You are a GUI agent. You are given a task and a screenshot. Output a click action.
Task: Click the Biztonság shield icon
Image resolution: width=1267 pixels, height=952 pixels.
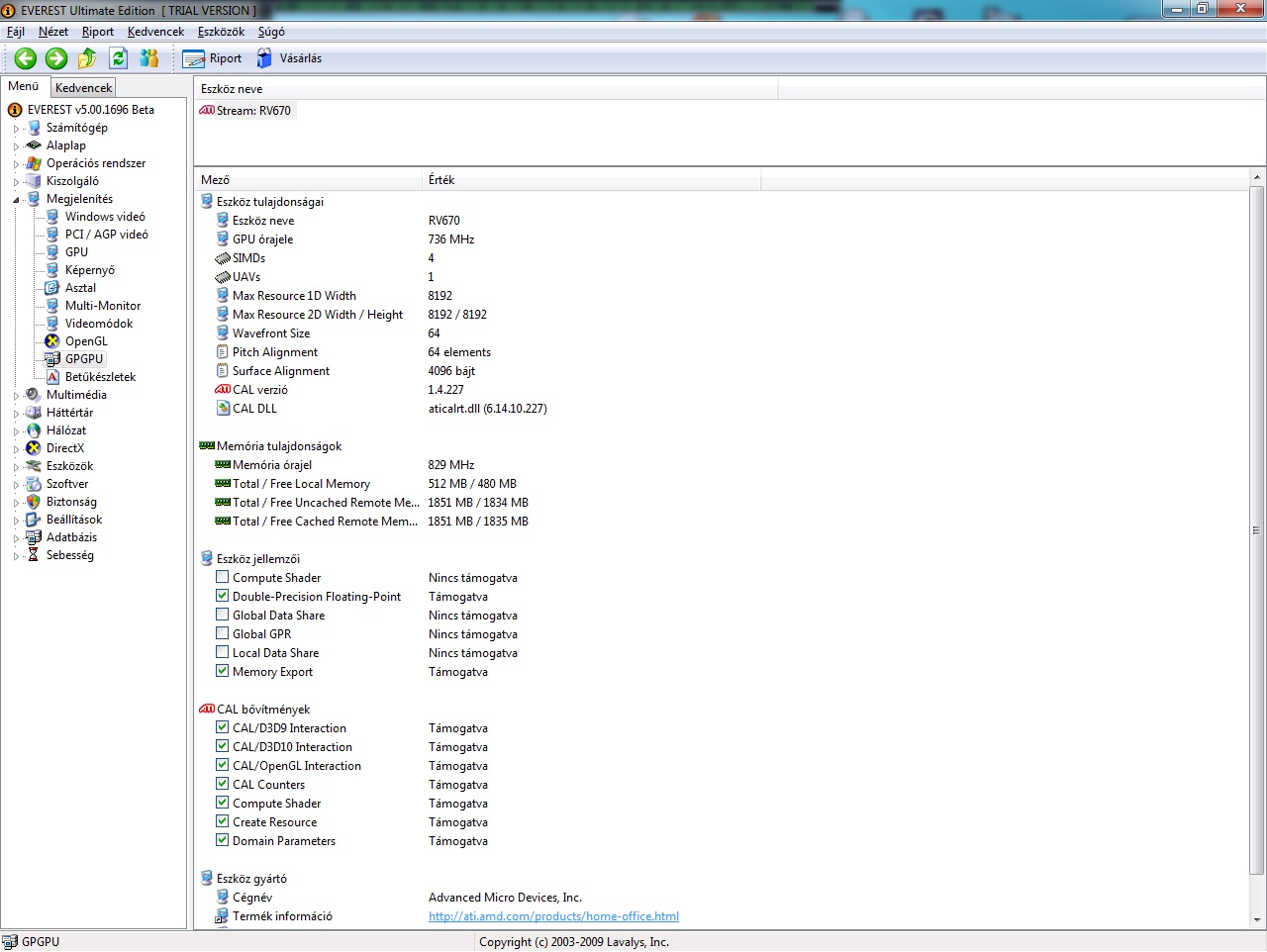click(x=34, y=502)
